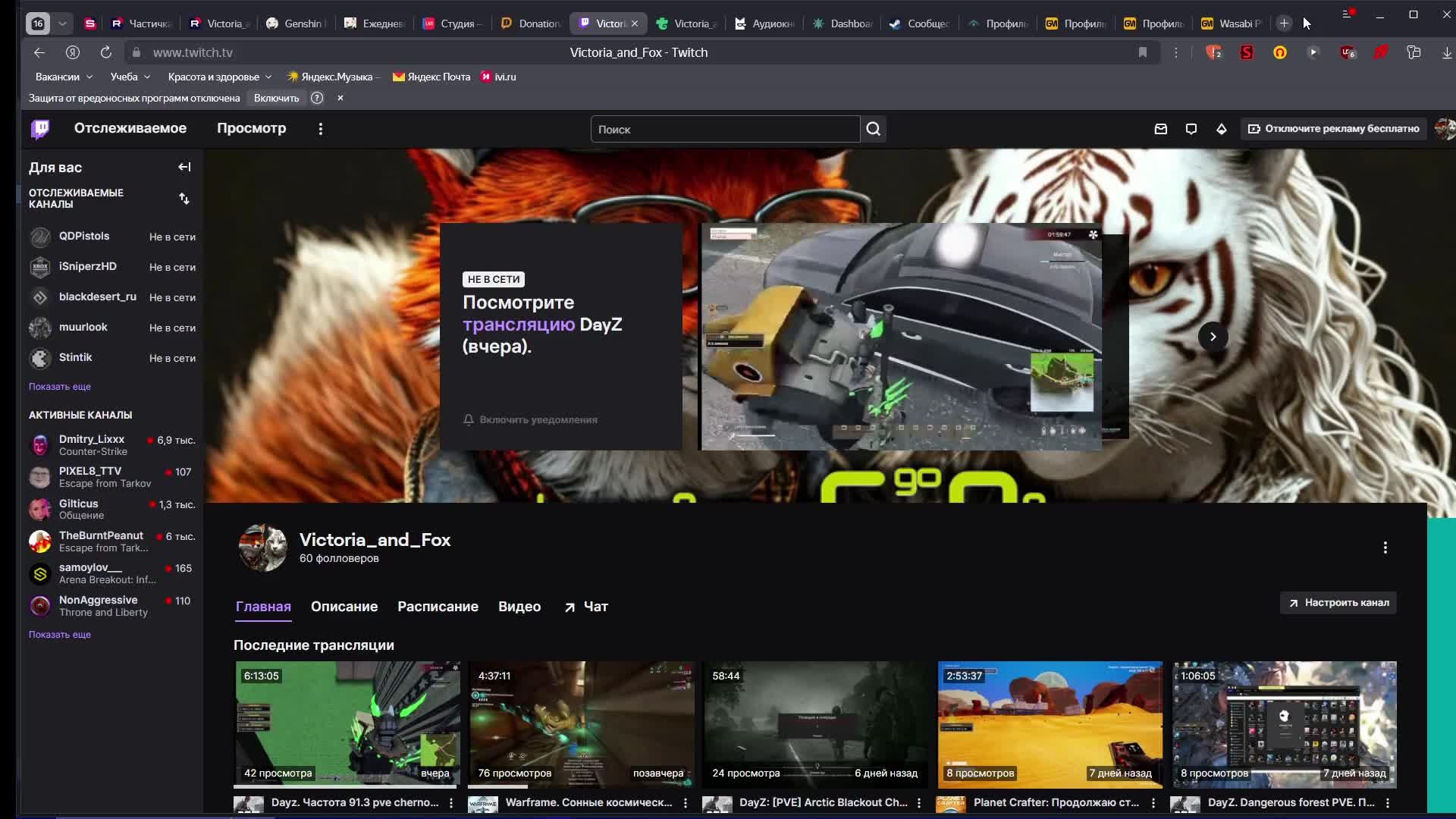This screenshot has width=1456, height=819.
Task: Expand the "Красота и здоровье" bookmarks folder
Action: (219, 77)
